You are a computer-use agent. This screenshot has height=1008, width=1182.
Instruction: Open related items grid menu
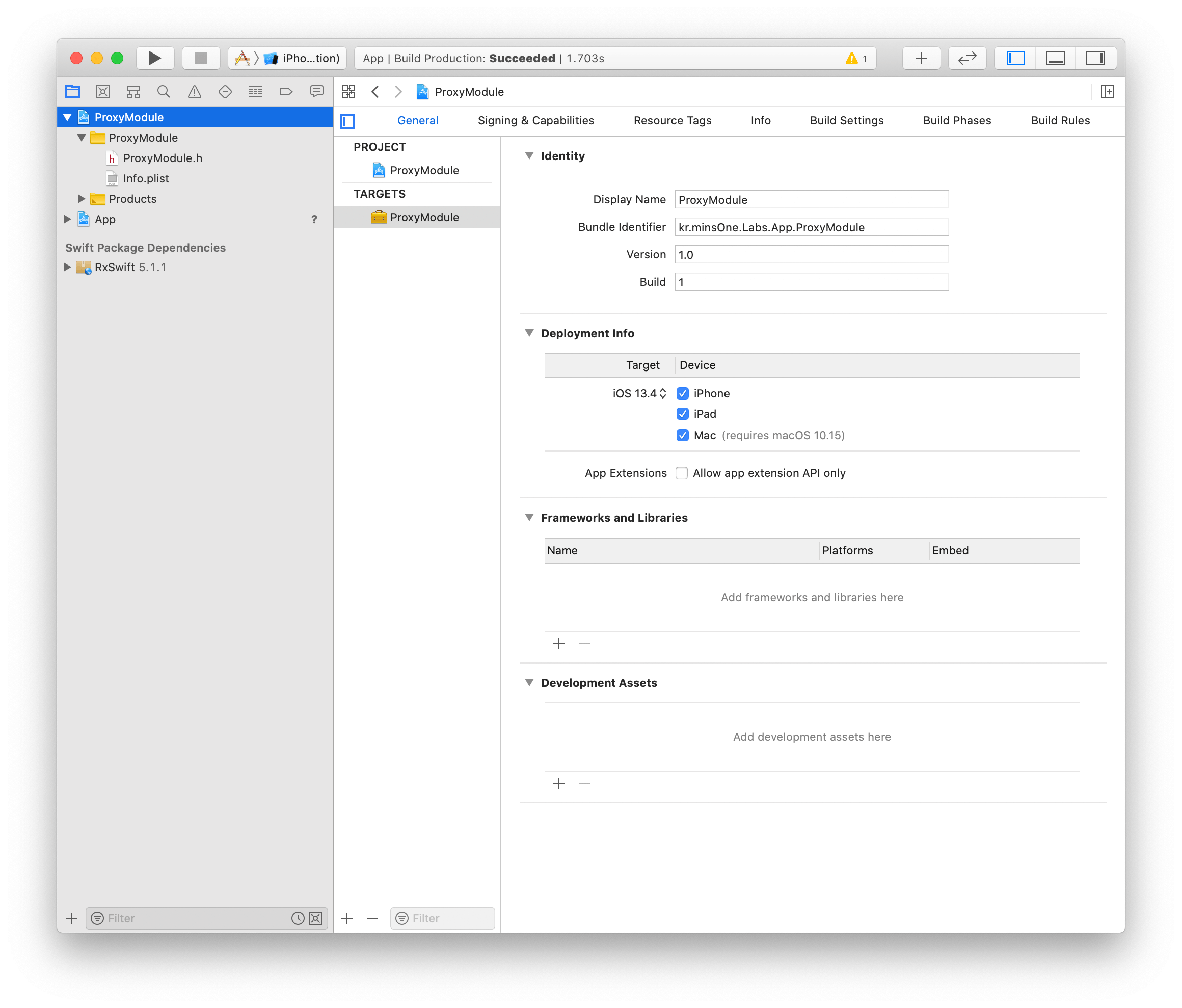pos(348,91)
